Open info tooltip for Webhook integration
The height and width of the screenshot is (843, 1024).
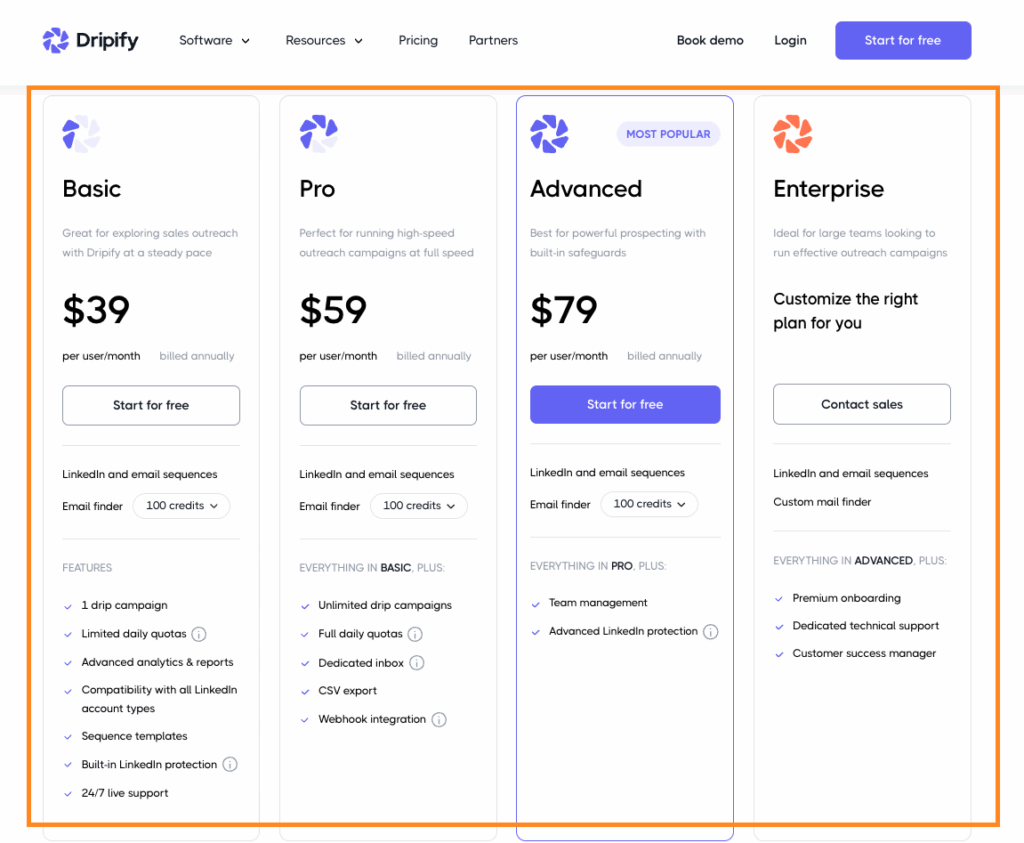438,719
